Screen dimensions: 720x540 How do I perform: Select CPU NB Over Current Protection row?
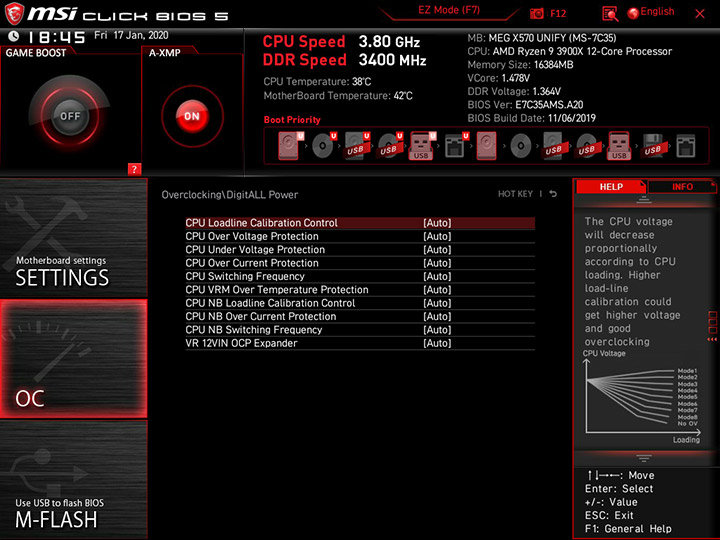[x=360, y=316]
